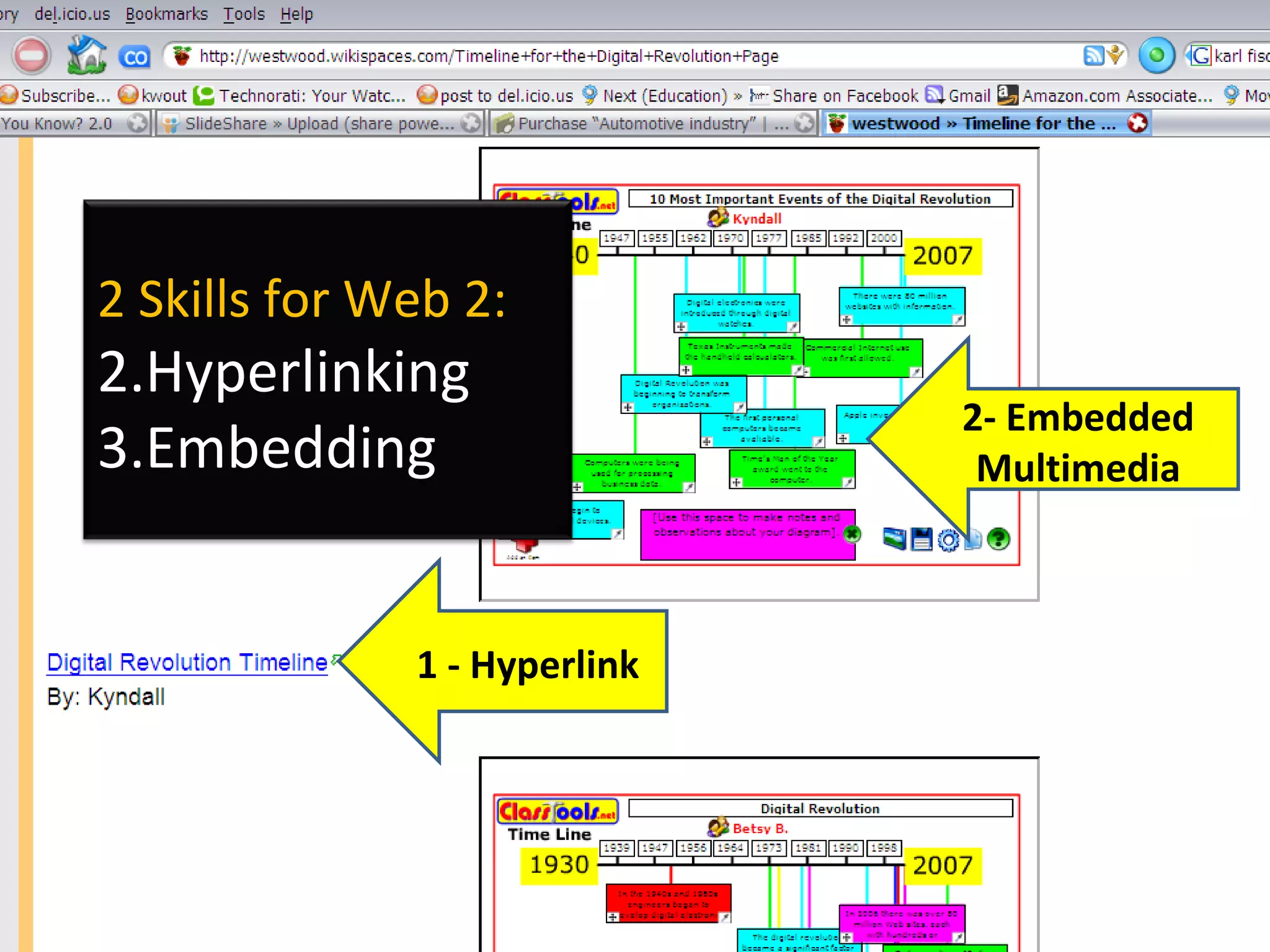The width and height of the screenshot is (1270, 952).
Task: Select the 1977 marker on Kyndall's timeline
Action: pos(768,238)
